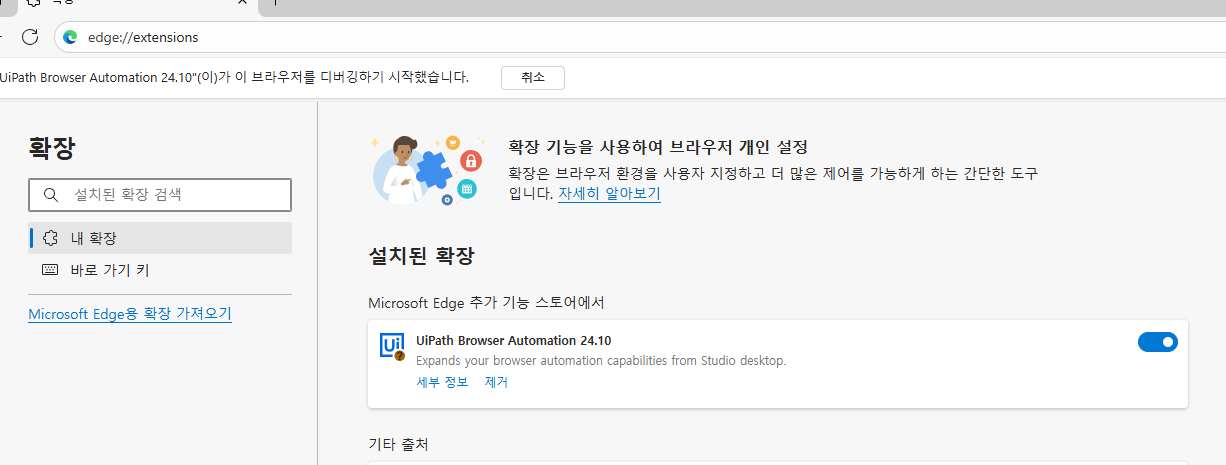
Task: Click the browser refresh icon
Action: pos(30,37)
